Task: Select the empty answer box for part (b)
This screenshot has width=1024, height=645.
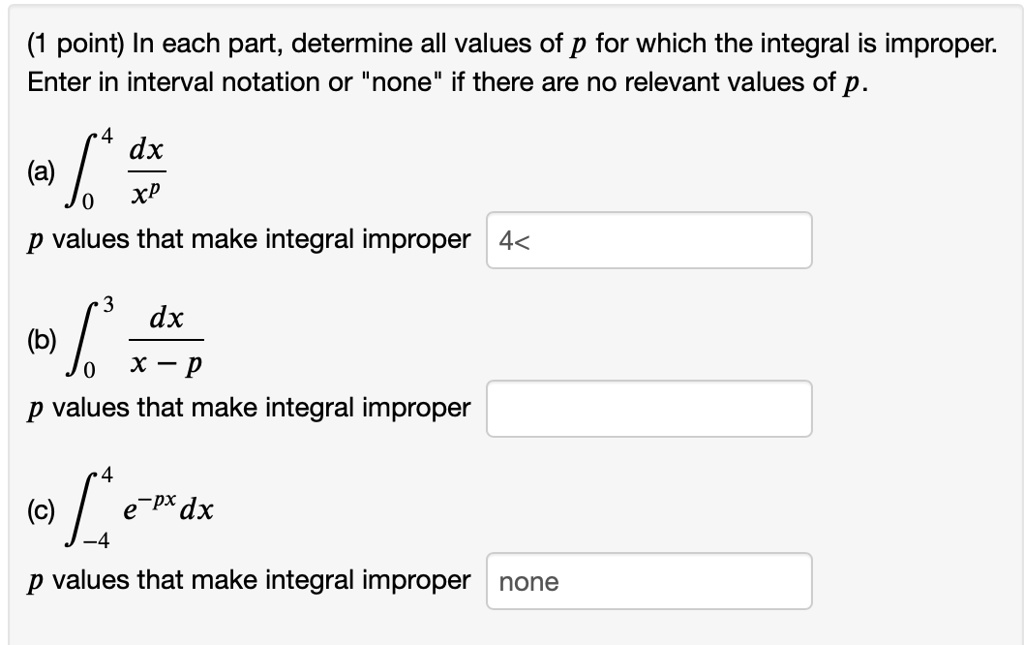Action: (x=648, y=408)
